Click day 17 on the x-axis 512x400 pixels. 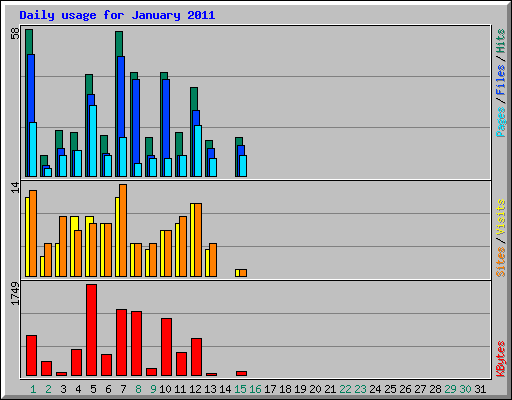[x=270, y=389]
